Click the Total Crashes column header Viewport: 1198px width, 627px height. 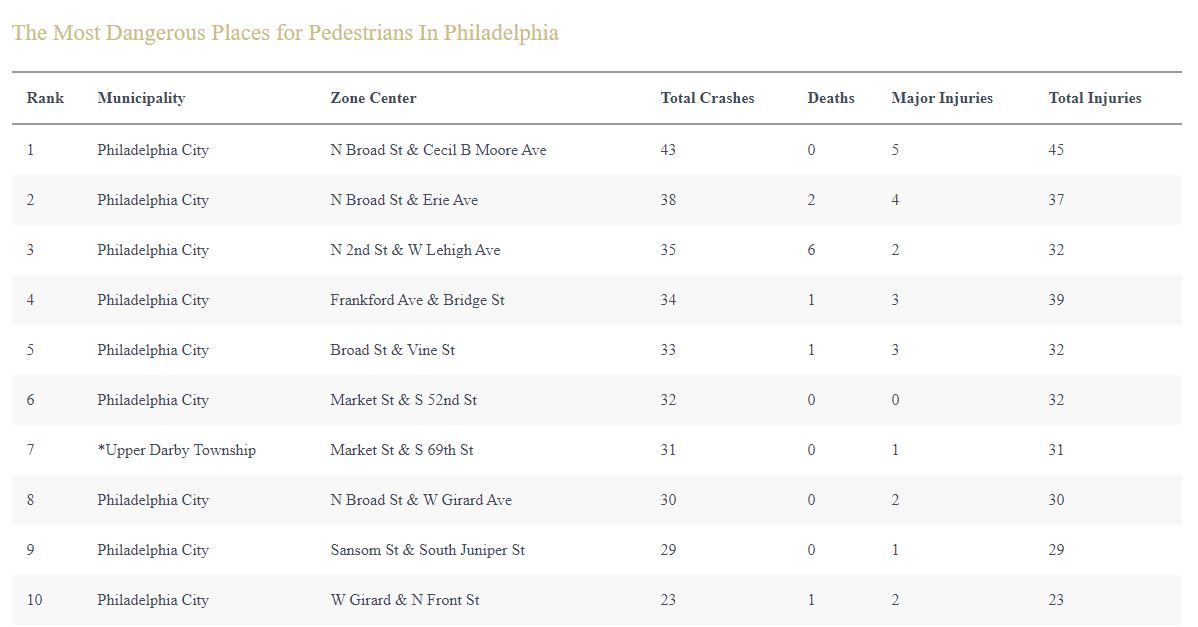707,98
